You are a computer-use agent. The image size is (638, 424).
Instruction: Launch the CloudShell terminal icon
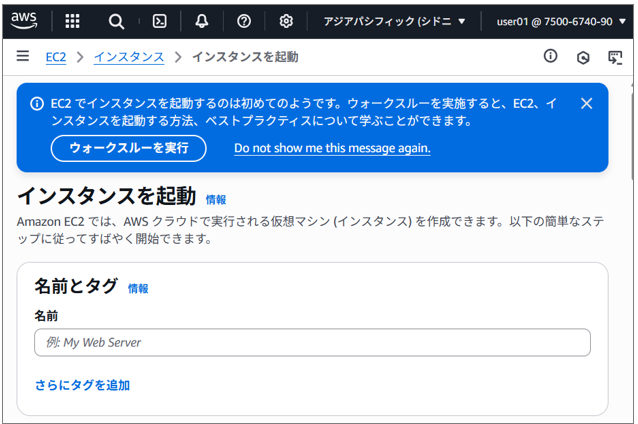tap(159, 21)
